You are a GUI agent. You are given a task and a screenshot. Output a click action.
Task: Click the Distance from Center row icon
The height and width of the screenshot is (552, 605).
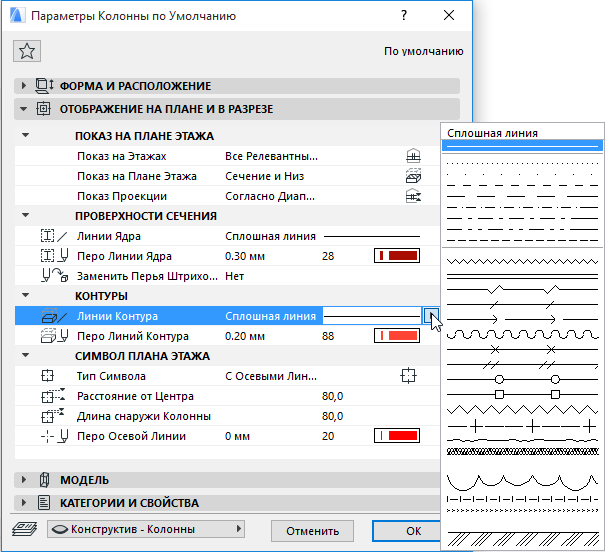(x=53, y=396)
